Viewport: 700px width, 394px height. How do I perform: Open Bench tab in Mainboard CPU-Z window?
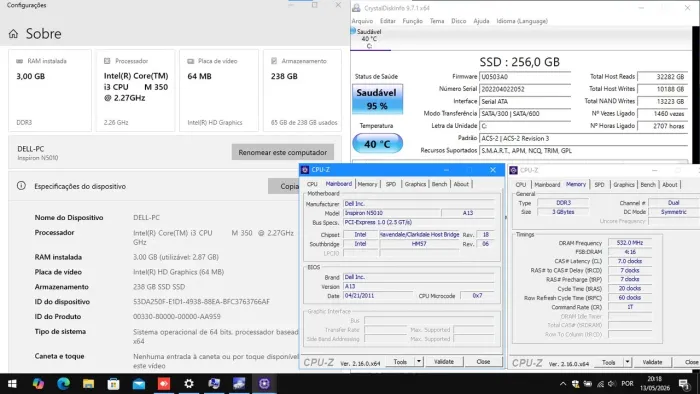pyautogui.click(x=439, y=184)
